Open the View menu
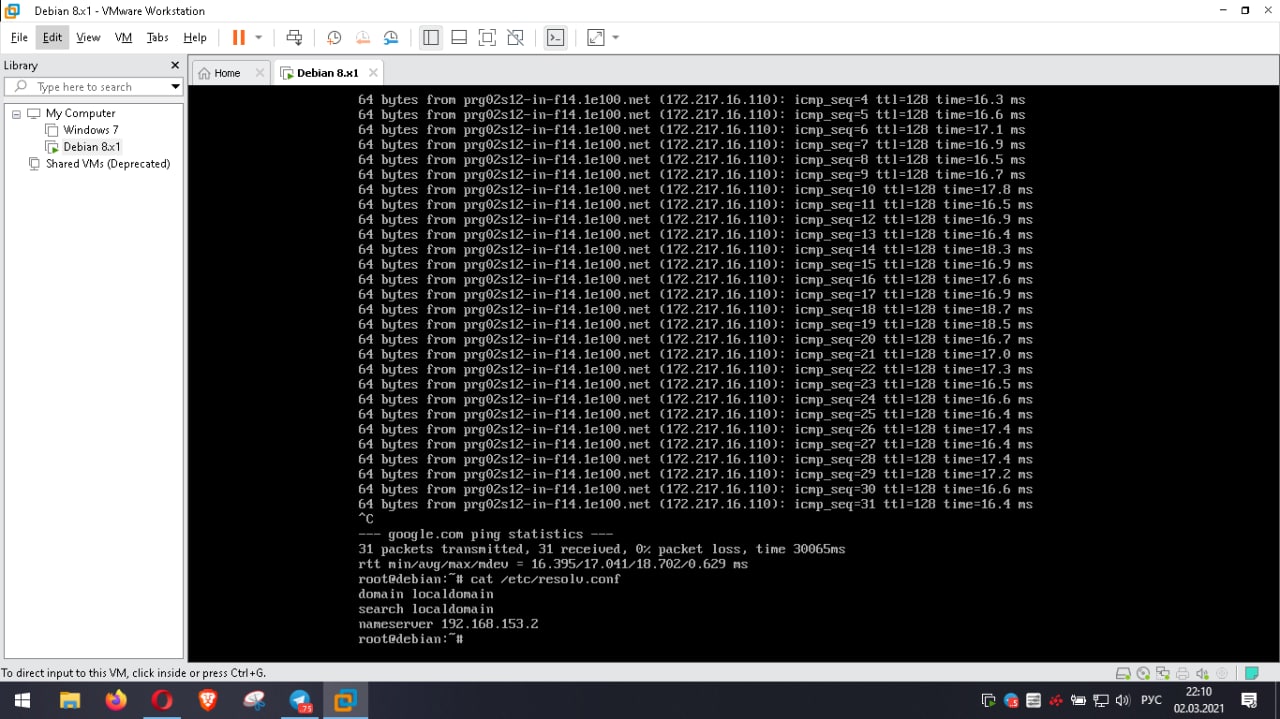 click(88, 37)
